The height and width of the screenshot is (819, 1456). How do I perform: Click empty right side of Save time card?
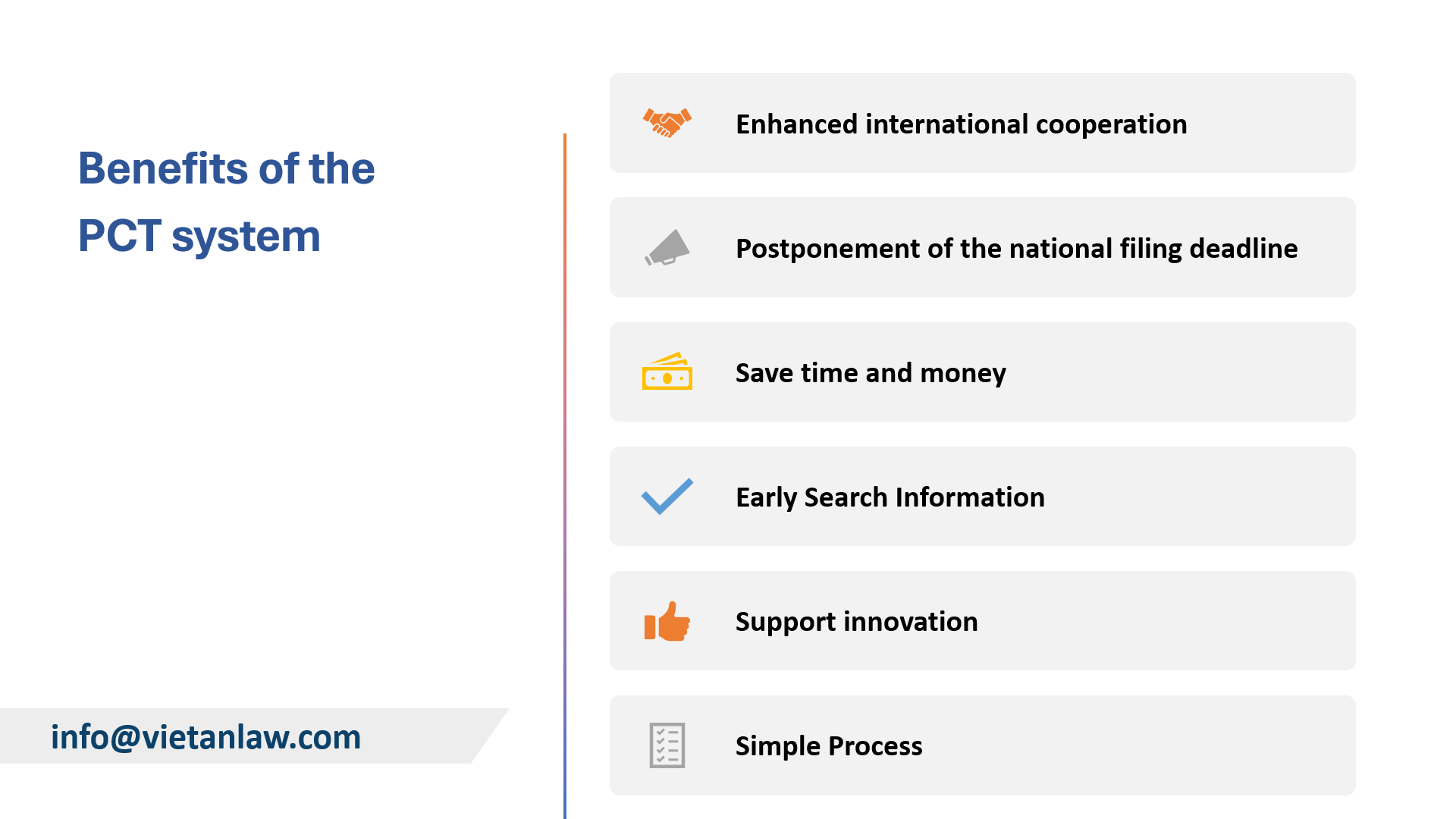[1213, 372]
